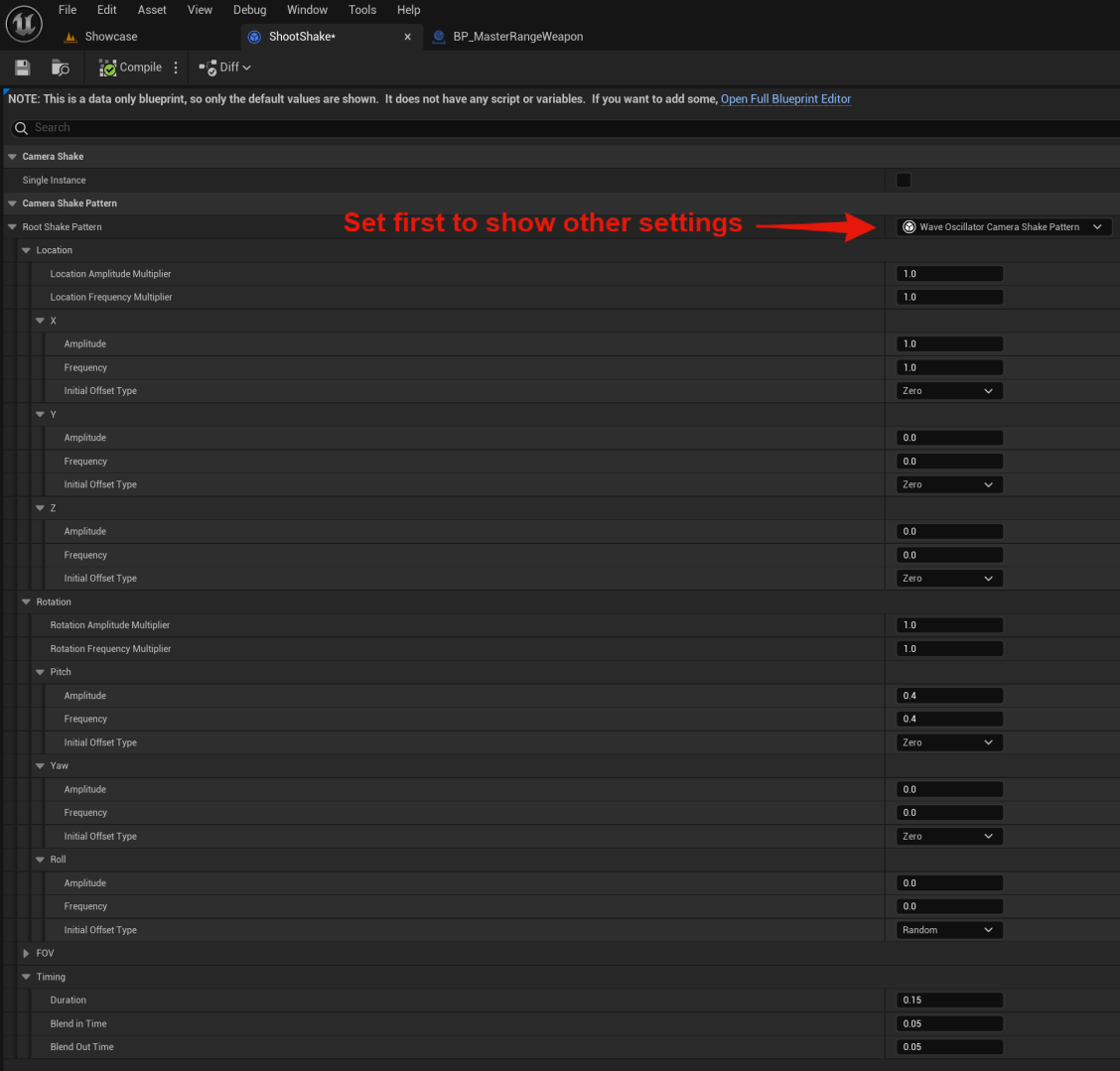Click the search magnifier icon
This screenshot has width=1120, height=1071.
point(21,128)
